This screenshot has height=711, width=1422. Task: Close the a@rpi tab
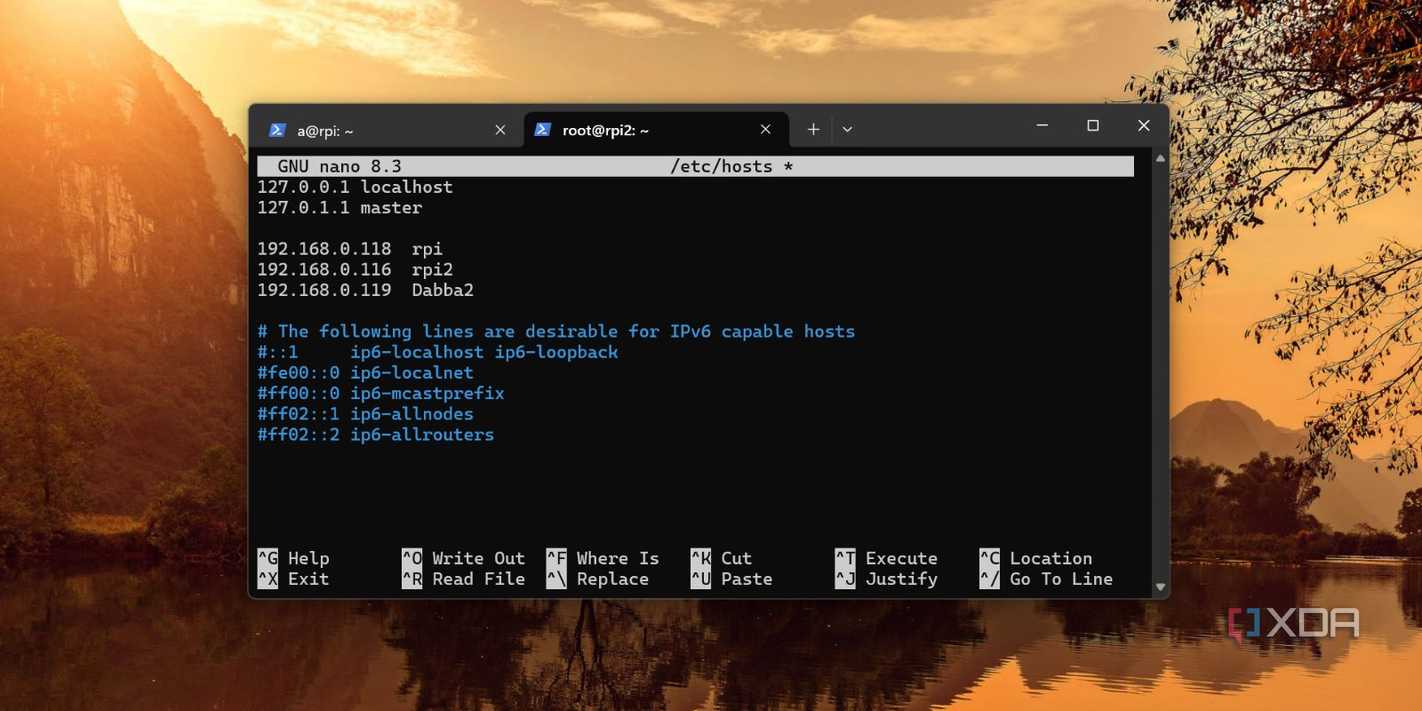(500, 130)
